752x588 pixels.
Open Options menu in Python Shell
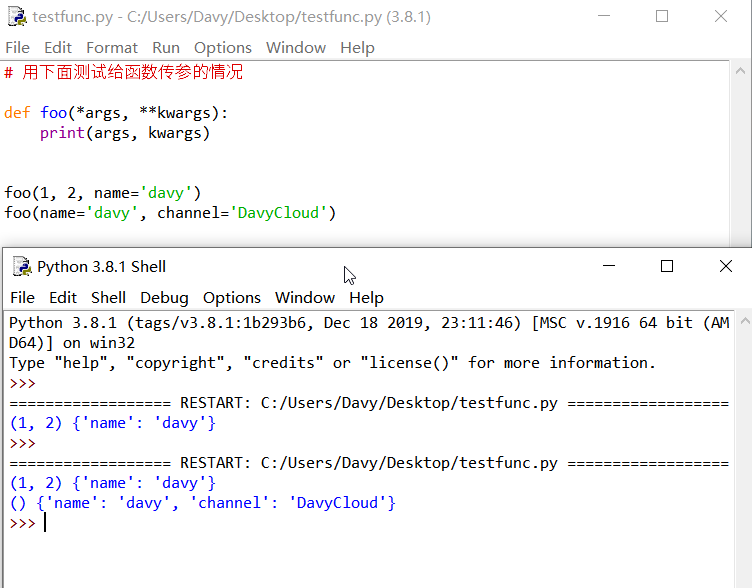pyautogui.click(x=232, y=297)
